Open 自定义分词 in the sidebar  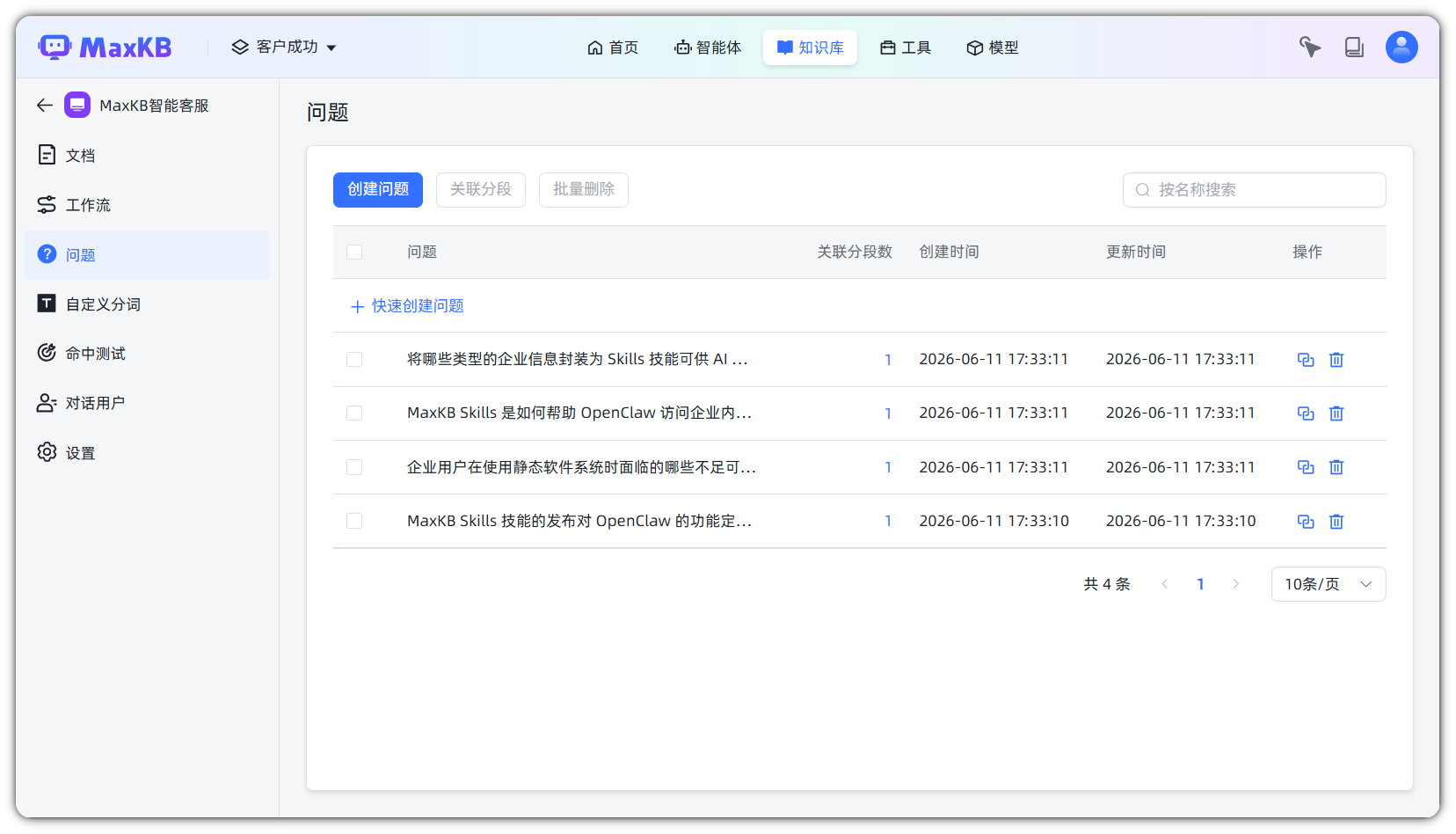(148, 304)
